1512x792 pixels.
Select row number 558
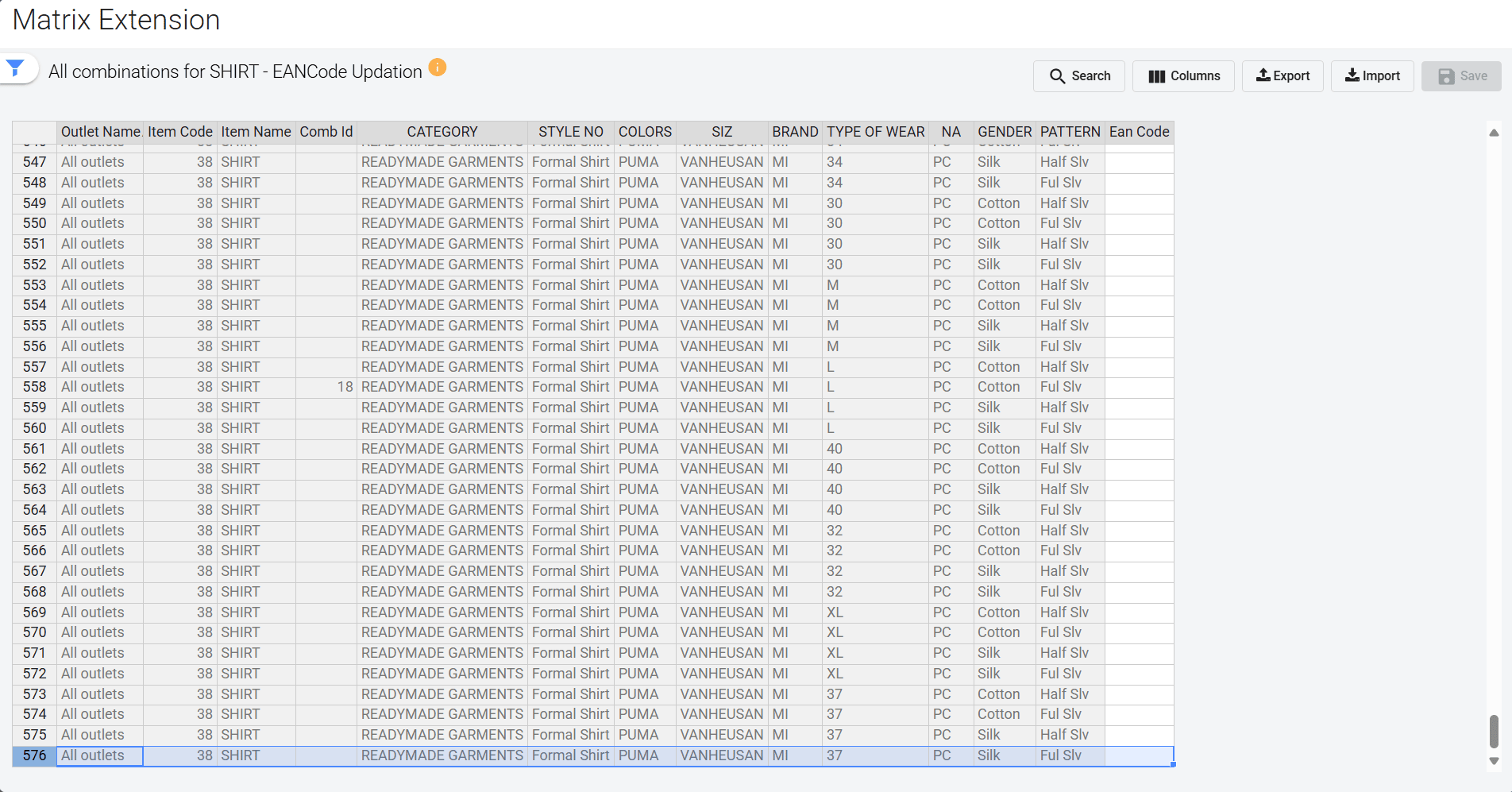(x=35, y=387)
